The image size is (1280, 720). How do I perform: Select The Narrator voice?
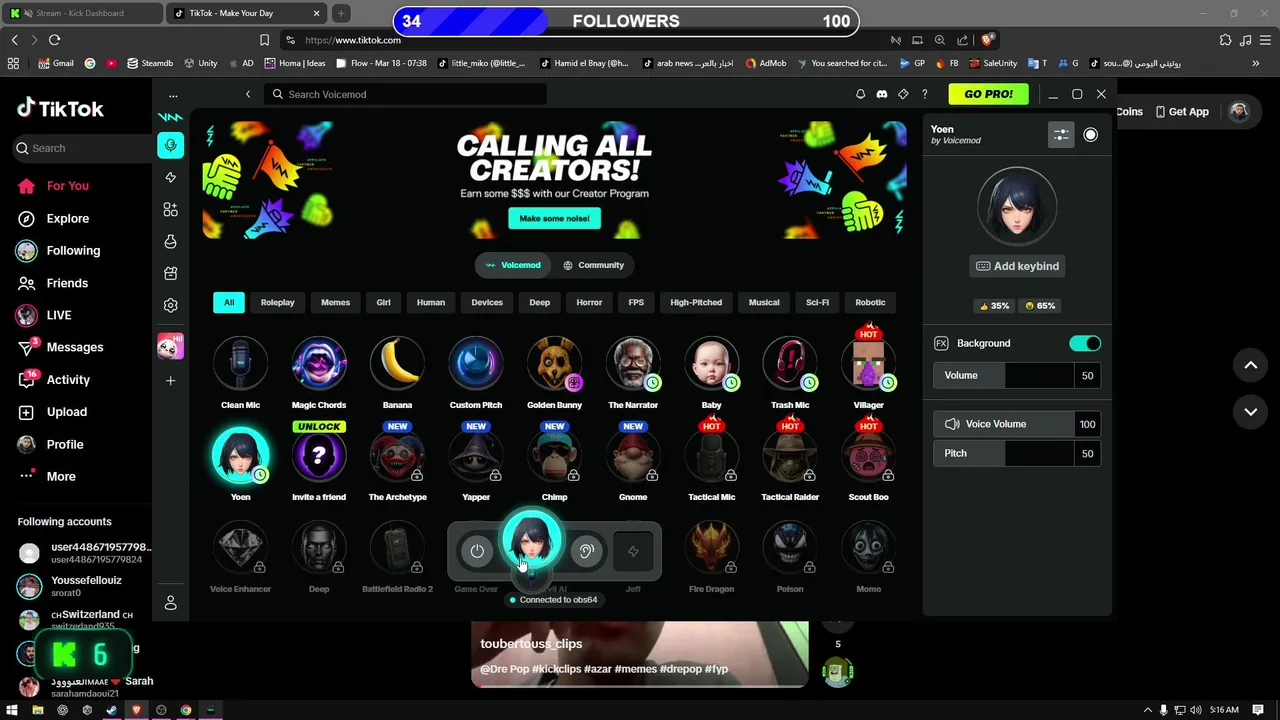pos(633,374)
